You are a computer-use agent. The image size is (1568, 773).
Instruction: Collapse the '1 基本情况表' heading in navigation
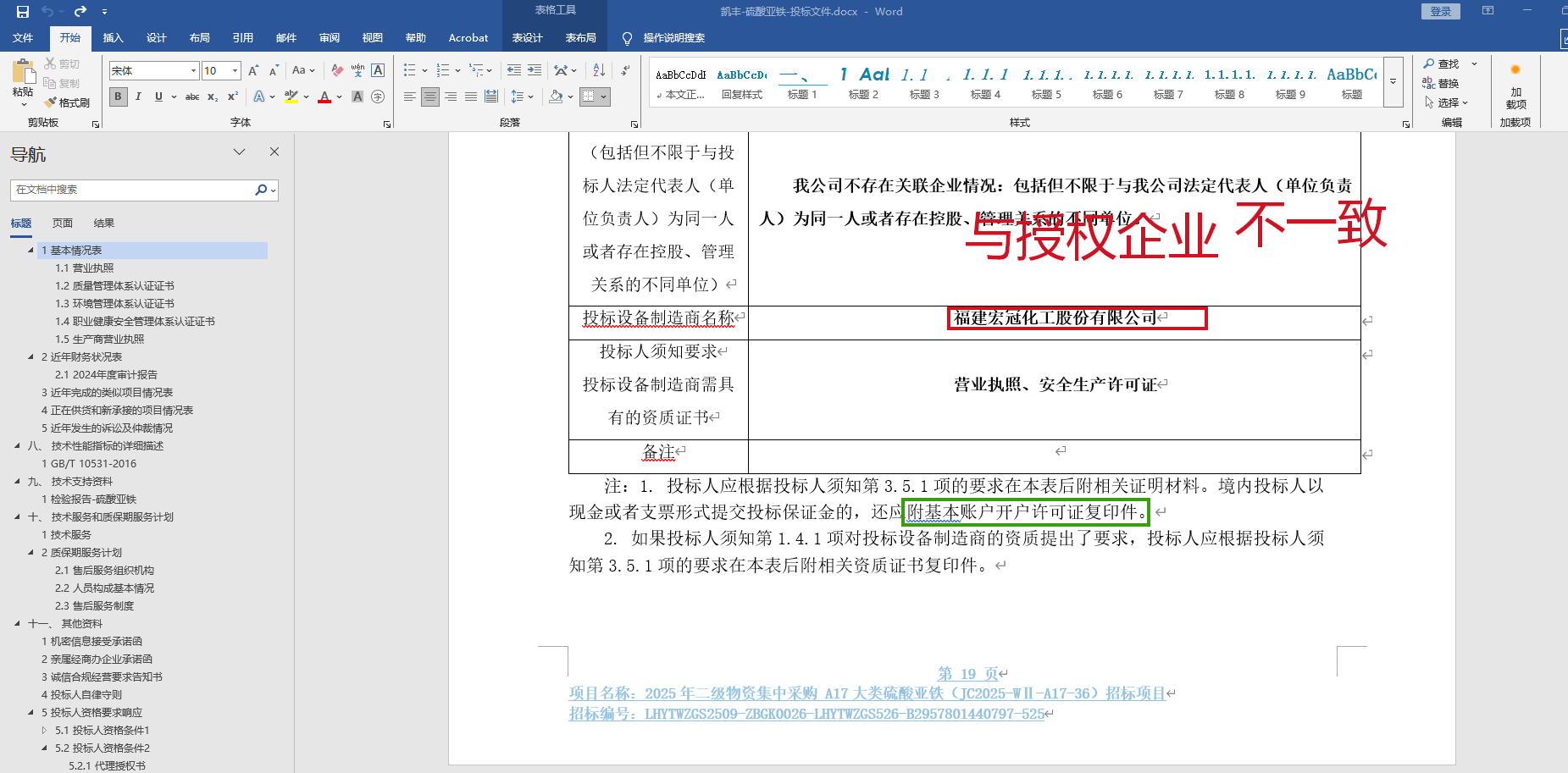click(x=31, y=251)
